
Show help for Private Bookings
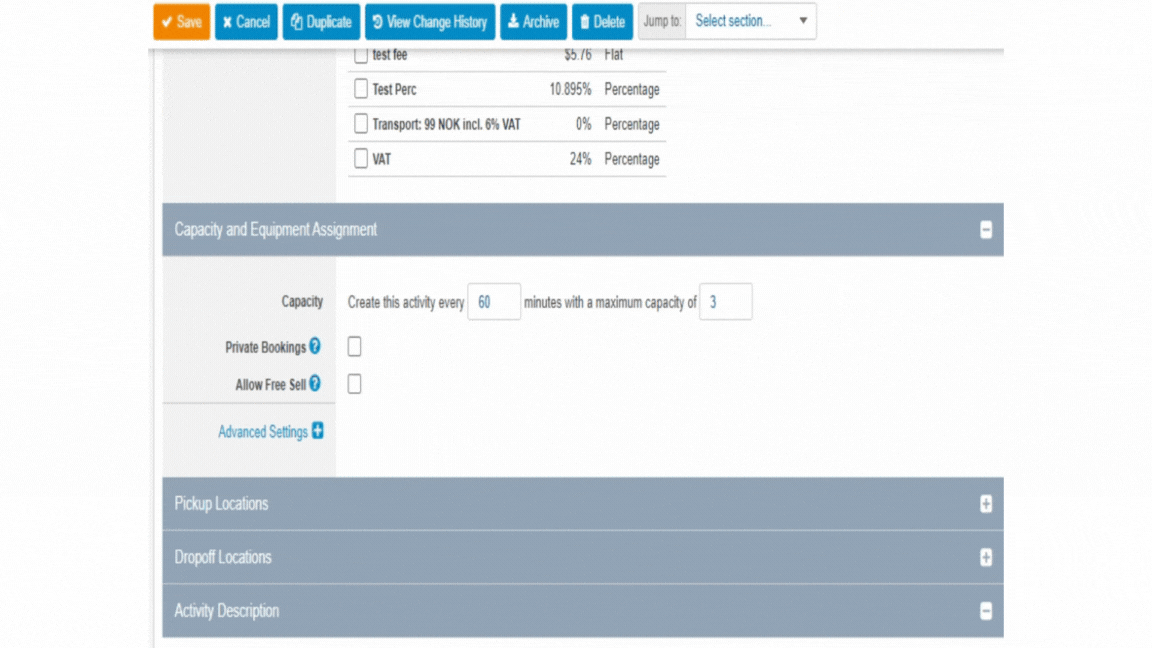pos(315,346)
